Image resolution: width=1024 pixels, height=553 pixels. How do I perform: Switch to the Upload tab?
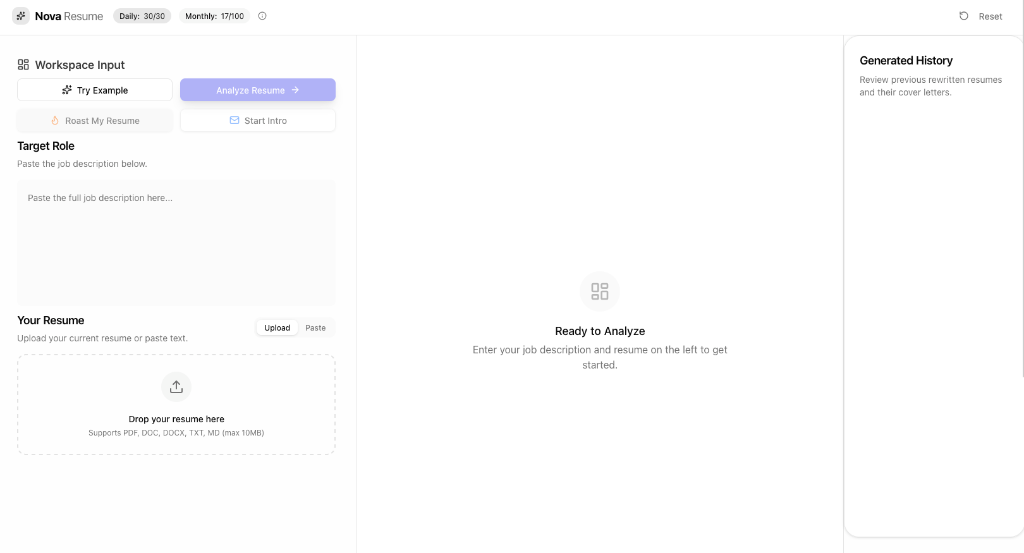coord(277,328)
